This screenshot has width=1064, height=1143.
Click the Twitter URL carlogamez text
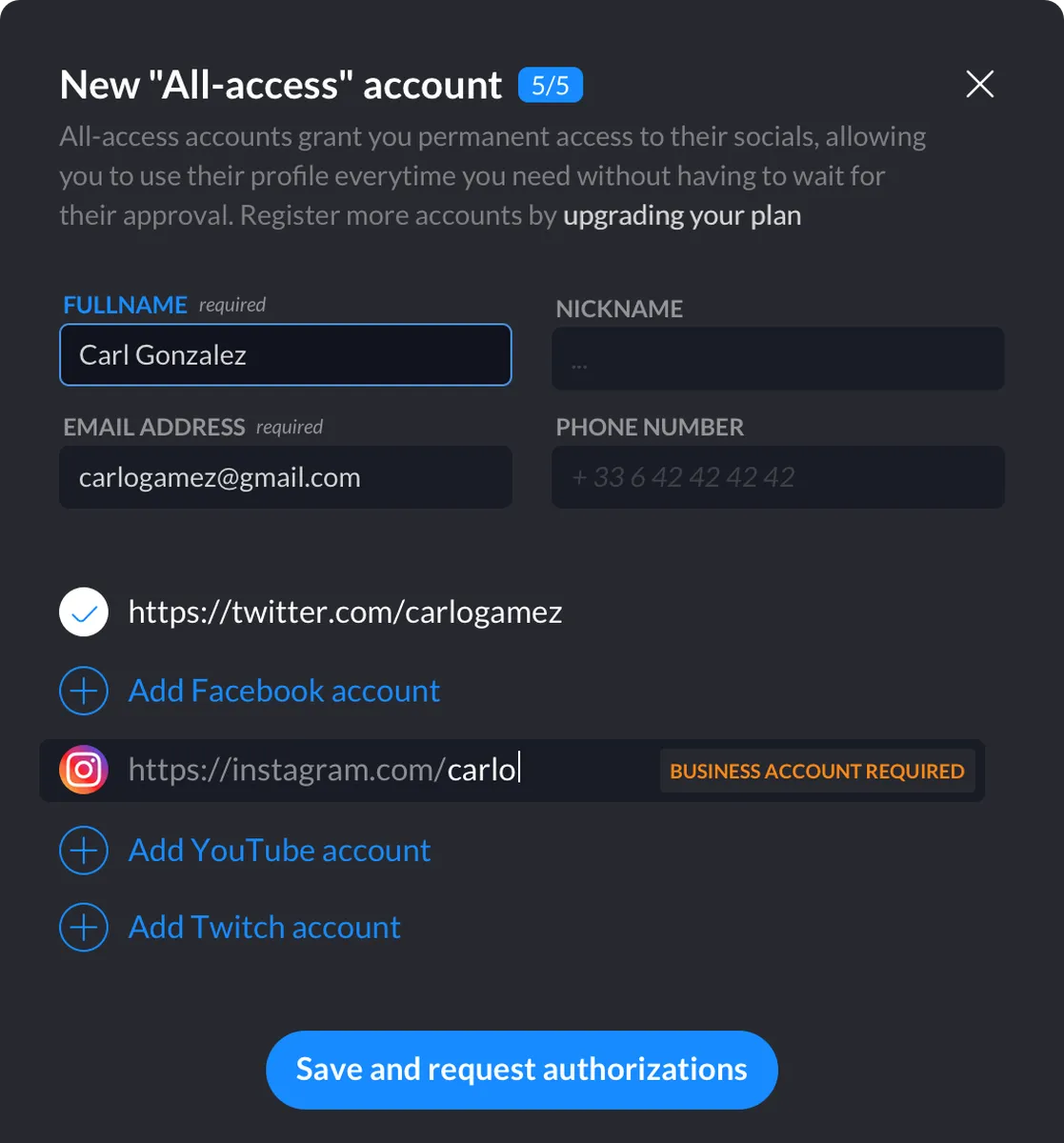coord(345,612)
